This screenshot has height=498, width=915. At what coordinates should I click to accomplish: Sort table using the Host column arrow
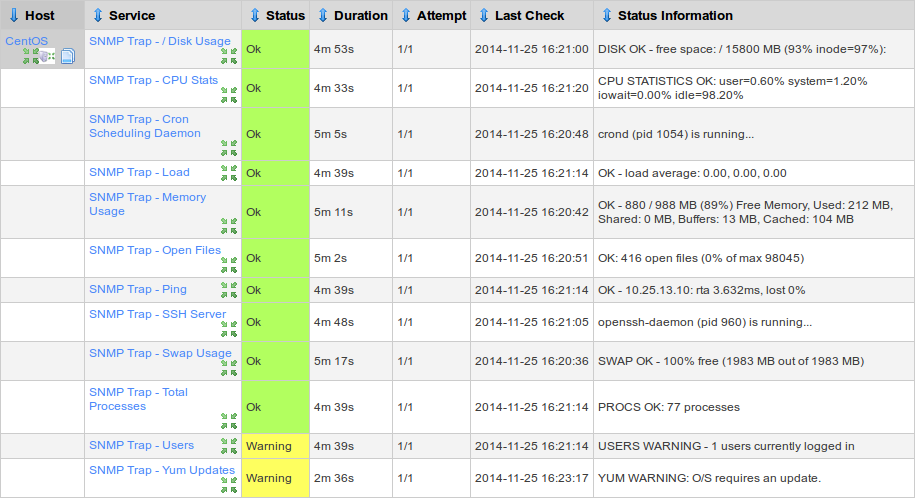pyautogui.click(x=14, y=16)
